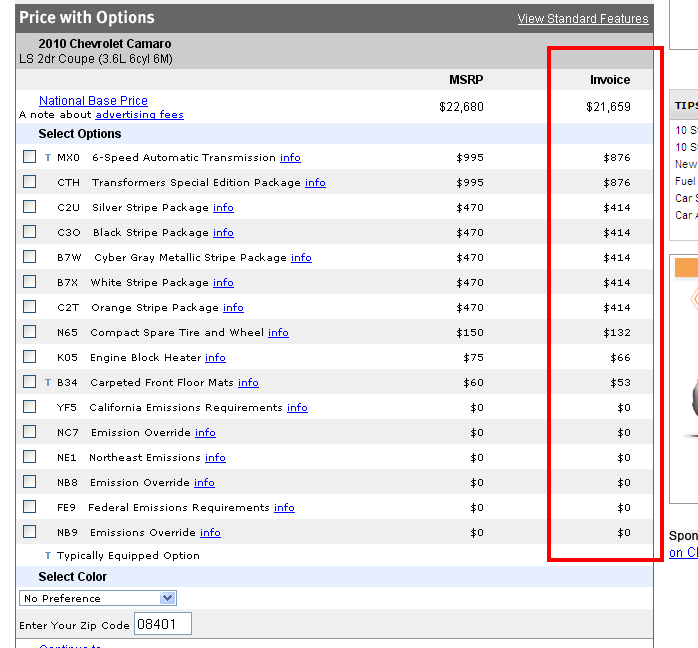
Task: Select the Compact Spare Tire checkbox
Action: (x=30, y=332)
